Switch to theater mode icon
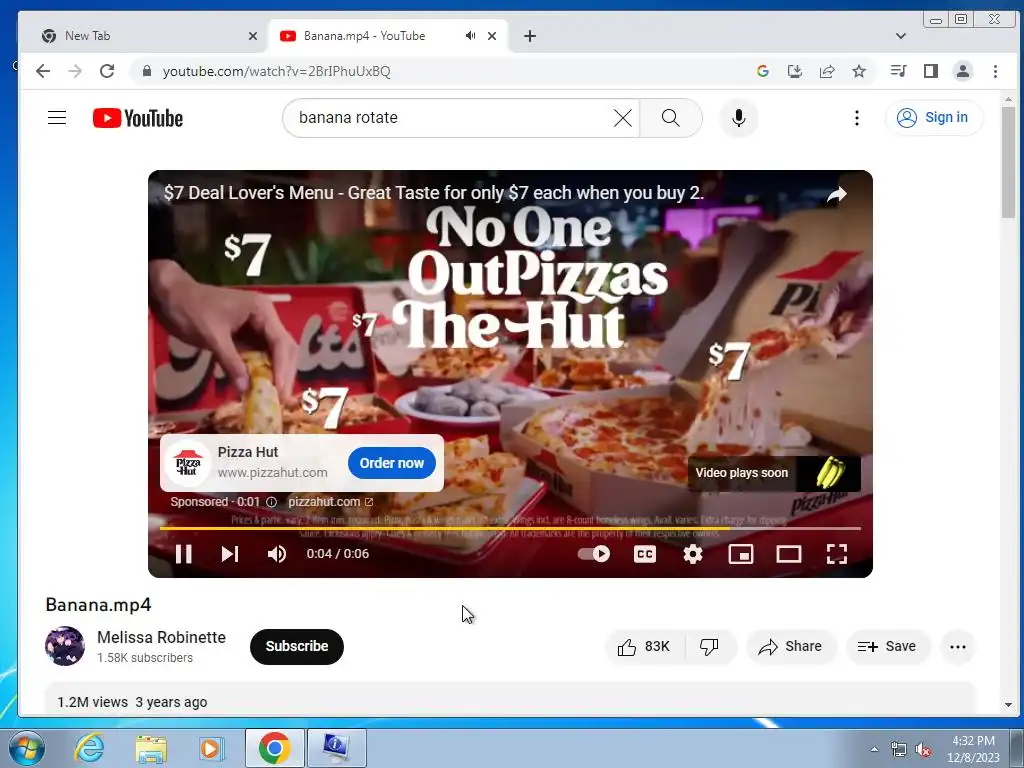Image resolution: width=1024 pixels, height=768 pixels. (788, 554)
